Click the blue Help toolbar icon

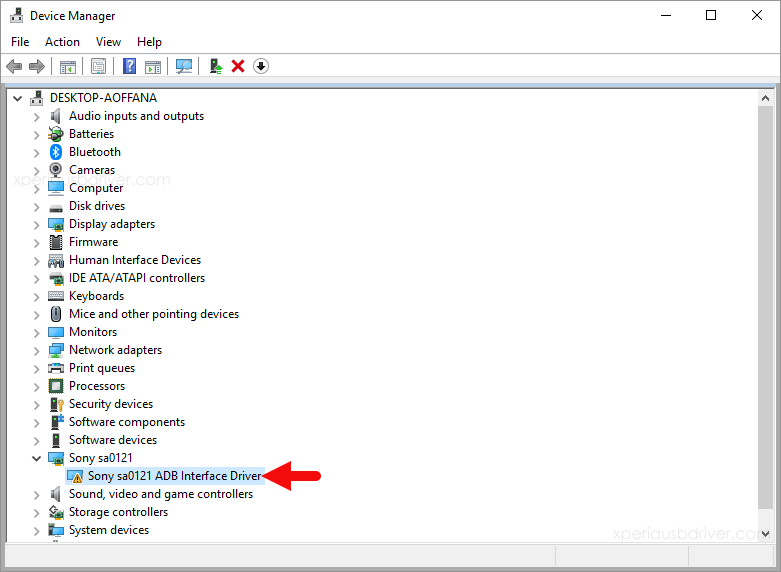[130, 66]
